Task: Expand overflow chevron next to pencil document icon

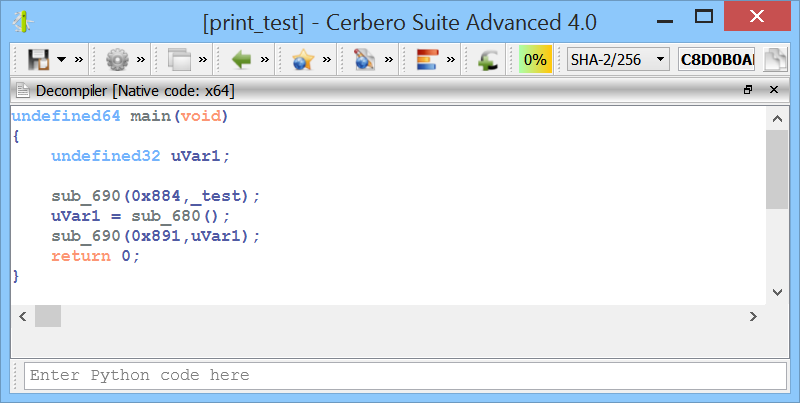Action: [x=389, y=60]
